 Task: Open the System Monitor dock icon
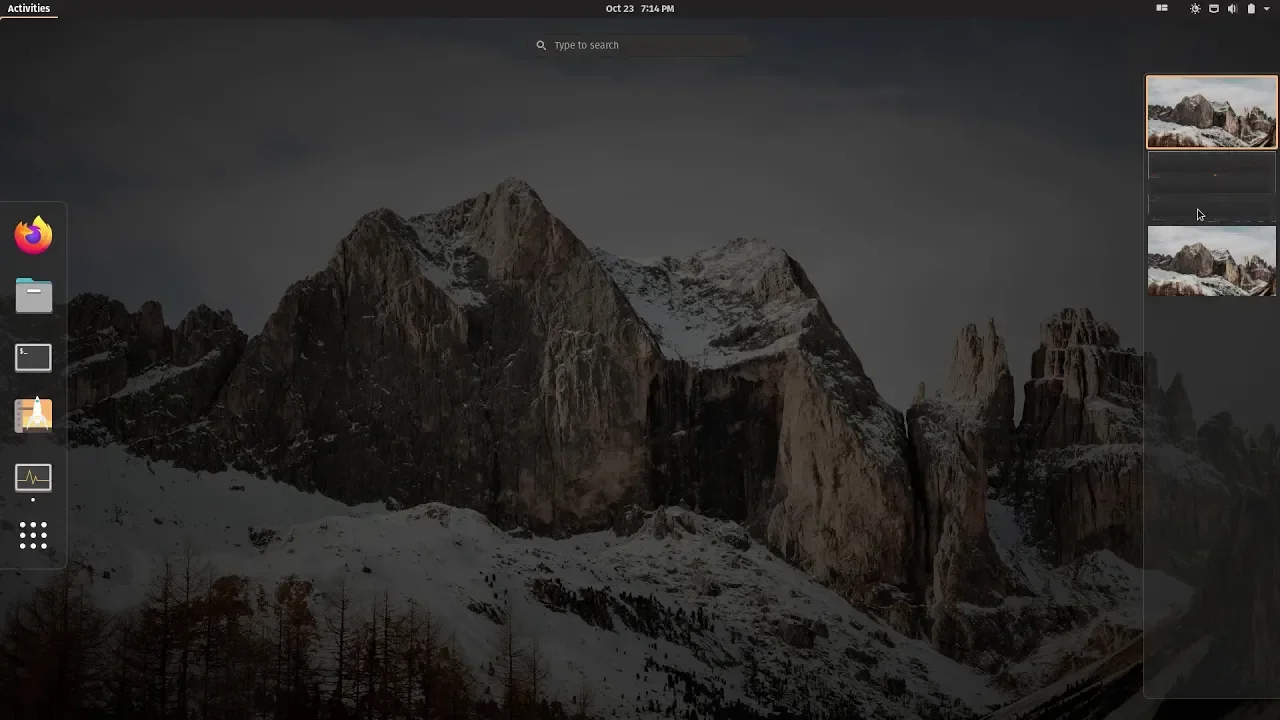point(33,478)
